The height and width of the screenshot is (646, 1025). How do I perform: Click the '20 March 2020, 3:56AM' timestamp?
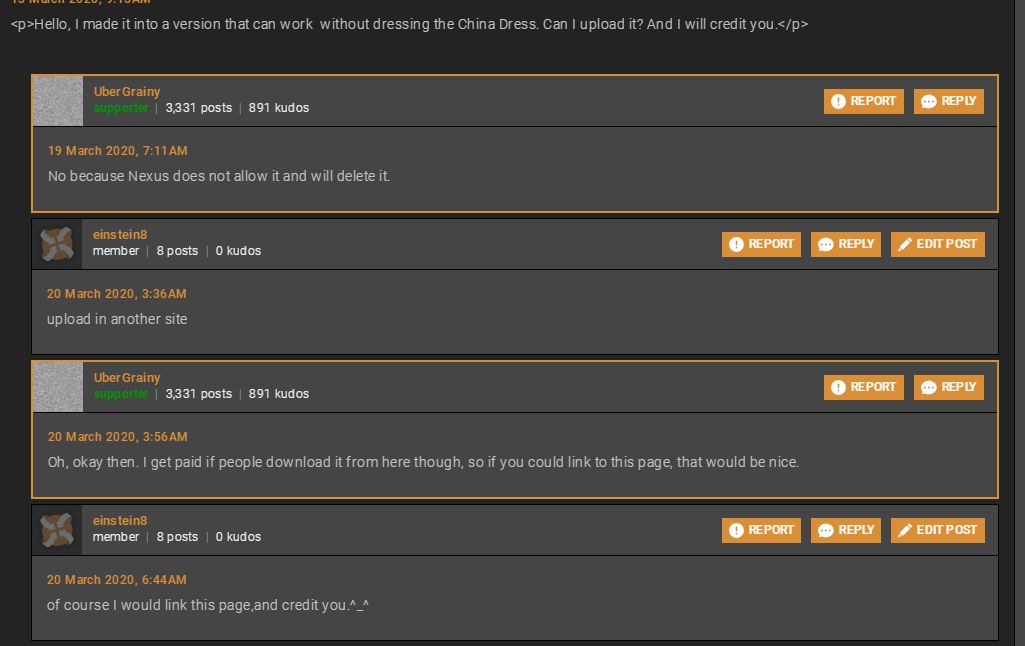click(118, 437)
